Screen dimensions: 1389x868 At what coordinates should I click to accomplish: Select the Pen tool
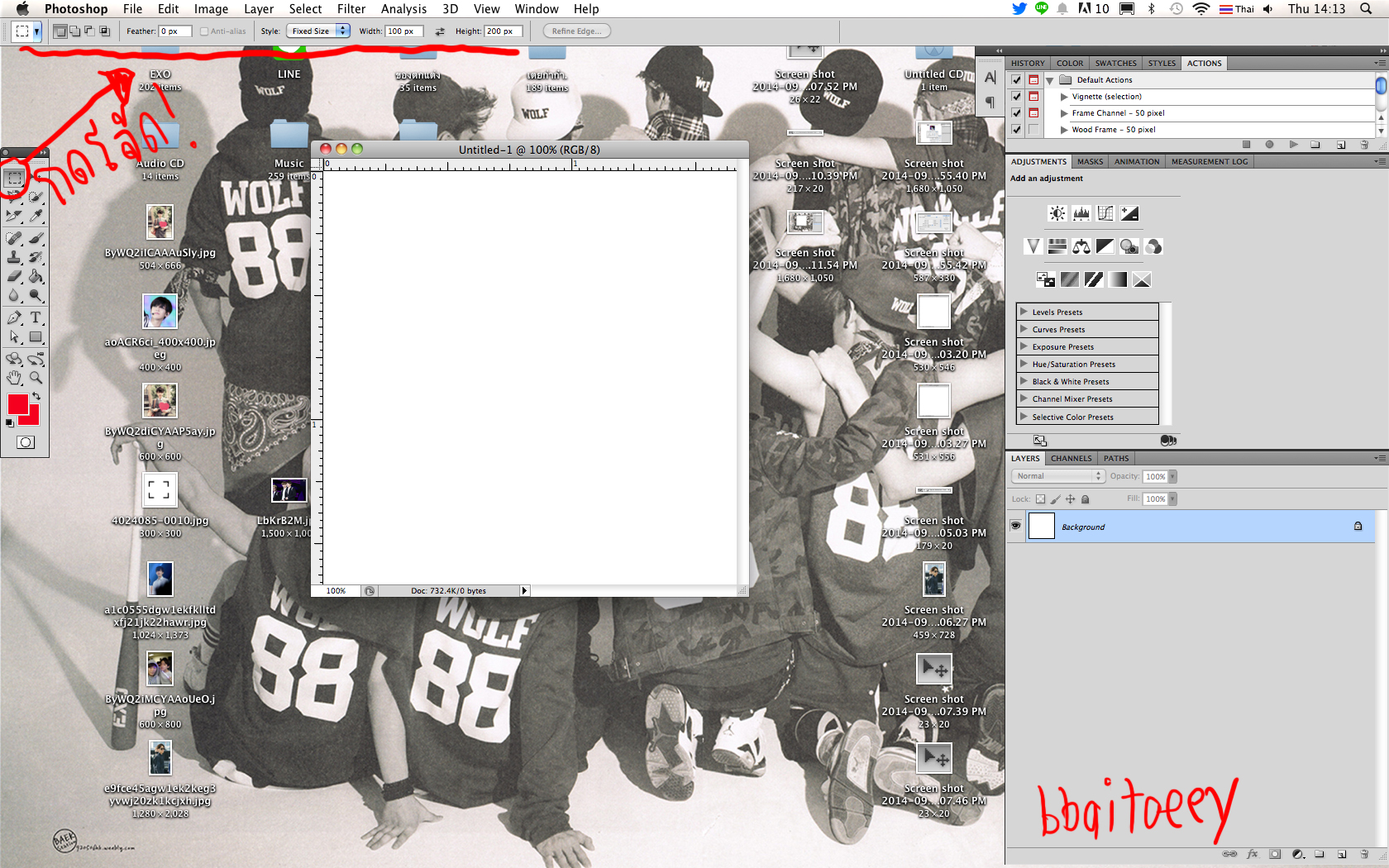15,318
